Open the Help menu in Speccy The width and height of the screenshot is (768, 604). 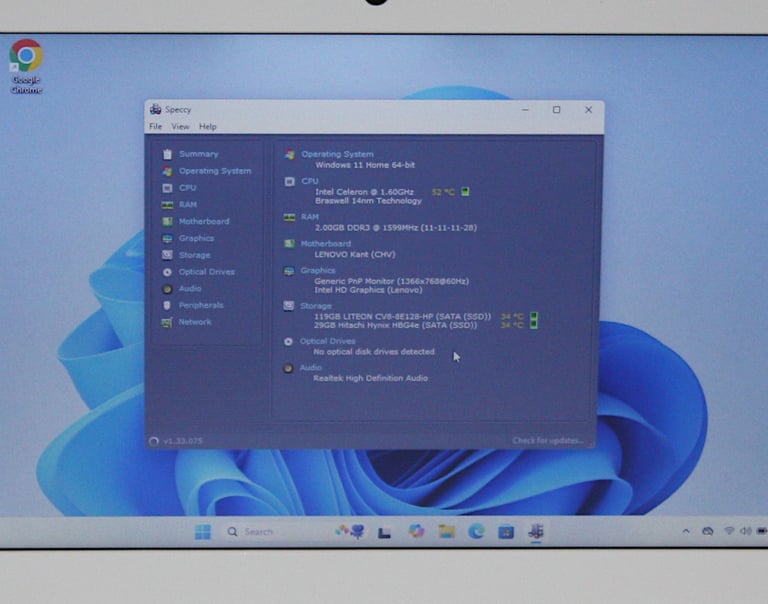click(208, 126)
